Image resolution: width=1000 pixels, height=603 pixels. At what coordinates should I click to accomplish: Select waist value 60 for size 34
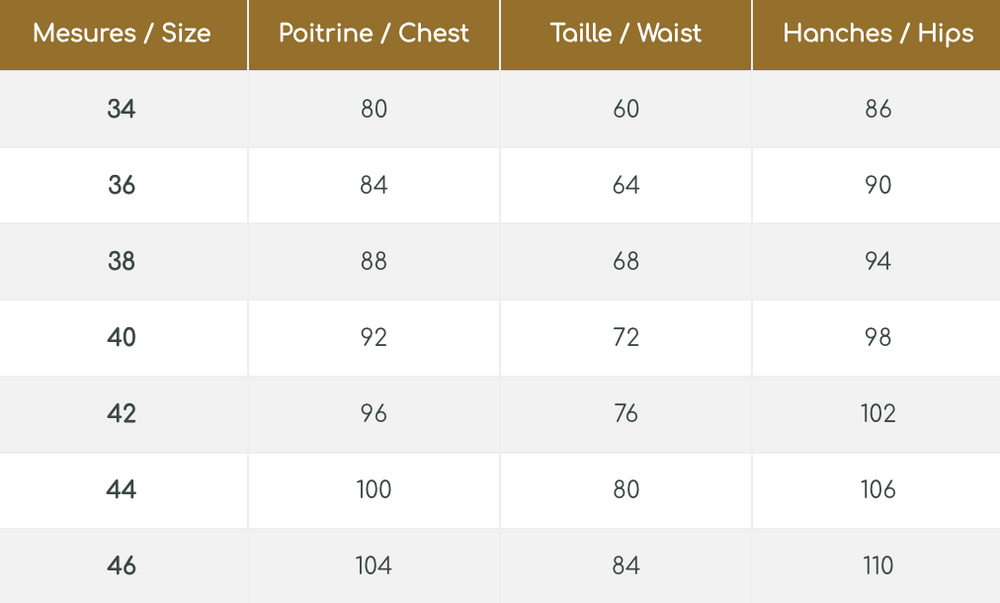(x=626, y=109)
